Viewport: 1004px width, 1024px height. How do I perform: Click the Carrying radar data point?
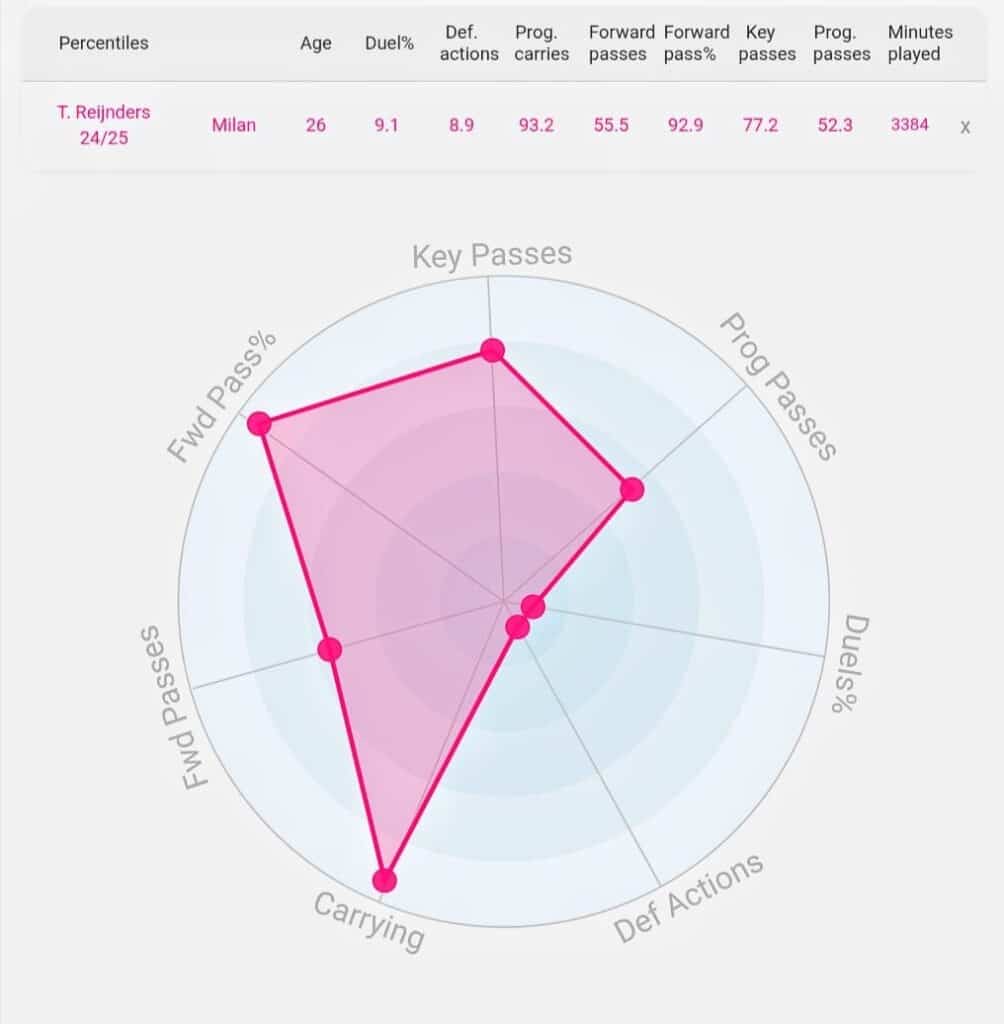tap(385, 880)
